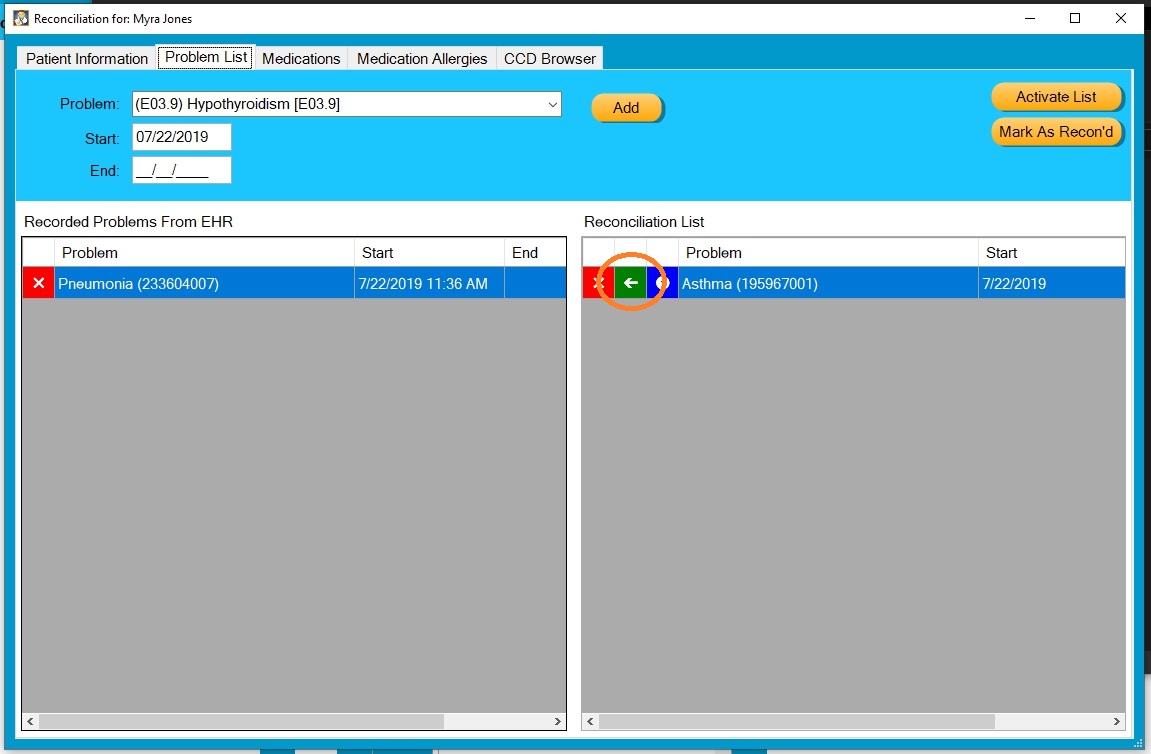Click the Activate List button
Image resolution: width=1151 pixels, height=754 pixels.
pyautogui.click(x=1056, y=97)
